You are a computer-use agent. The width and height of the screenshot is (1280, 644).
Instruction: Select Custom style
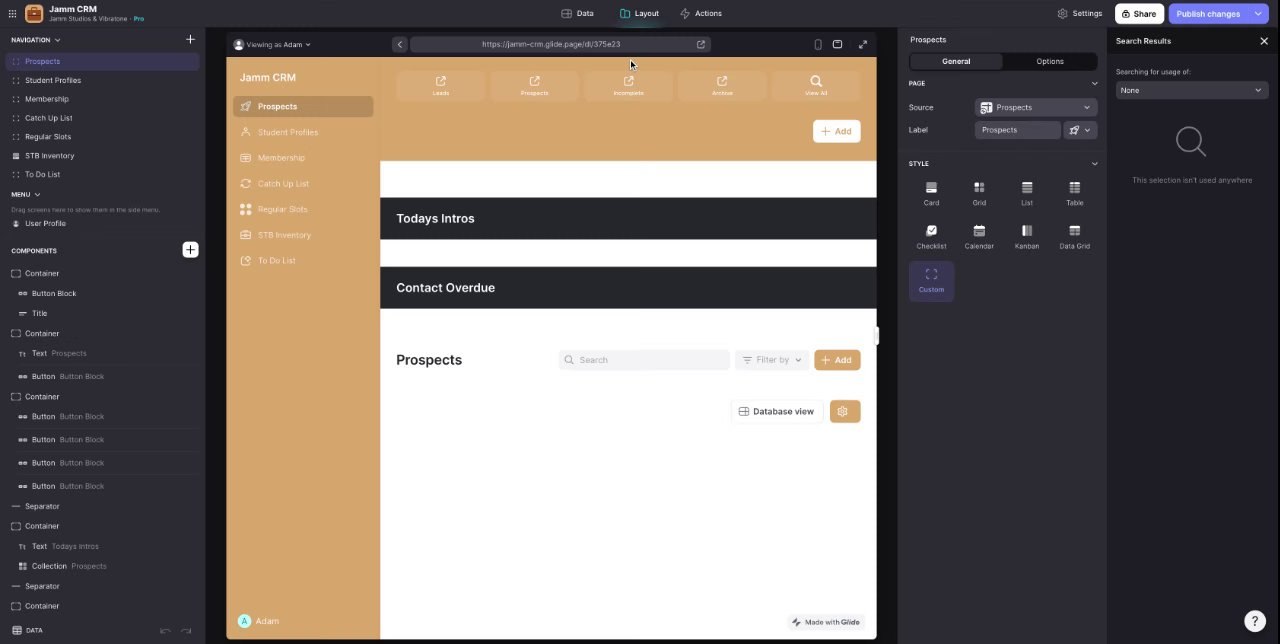[931, 281]
